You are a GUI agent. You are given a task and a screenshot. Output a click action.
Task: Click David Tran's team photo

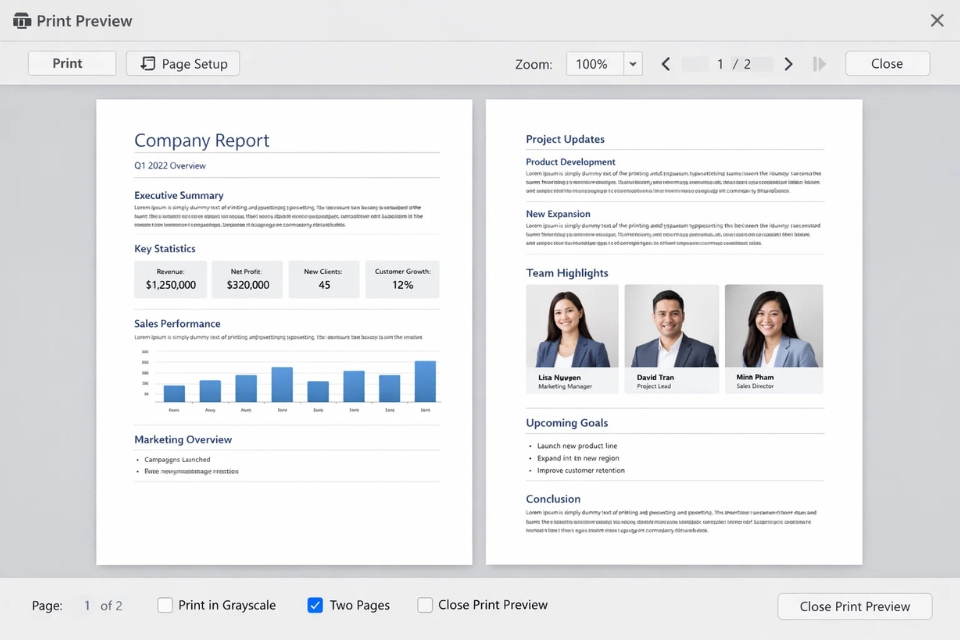[671, 327]
